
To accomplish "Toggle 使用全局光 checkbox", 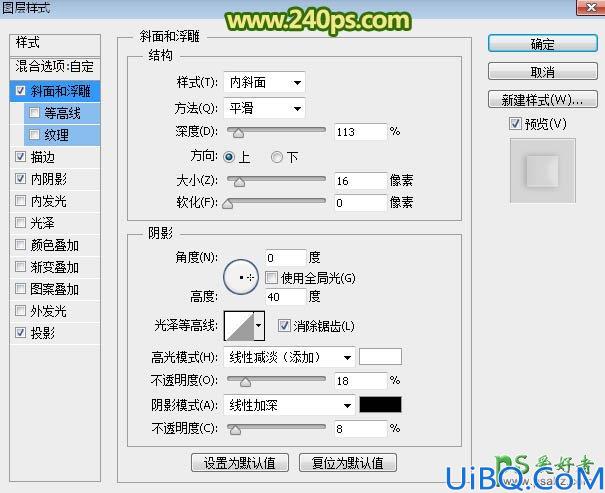I will 272,277.
